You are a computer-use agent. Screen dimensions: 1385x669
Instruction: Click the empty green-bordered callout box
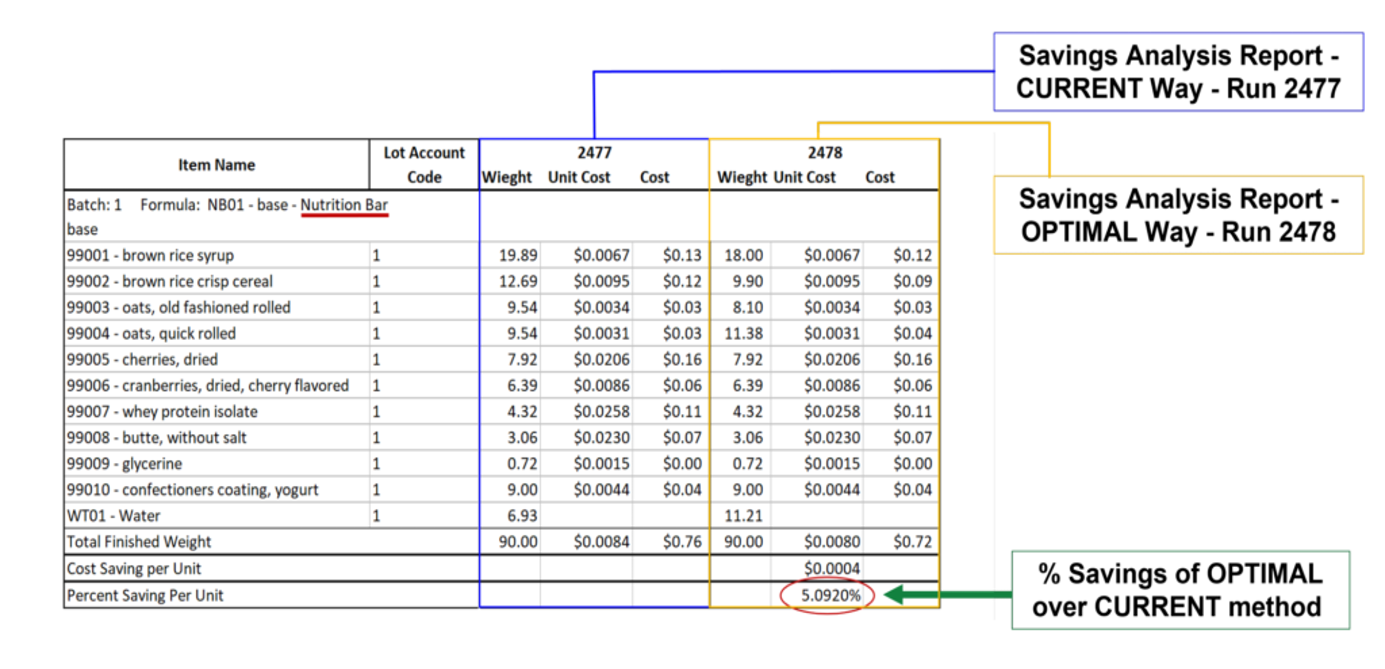[x=1180, y=590]
